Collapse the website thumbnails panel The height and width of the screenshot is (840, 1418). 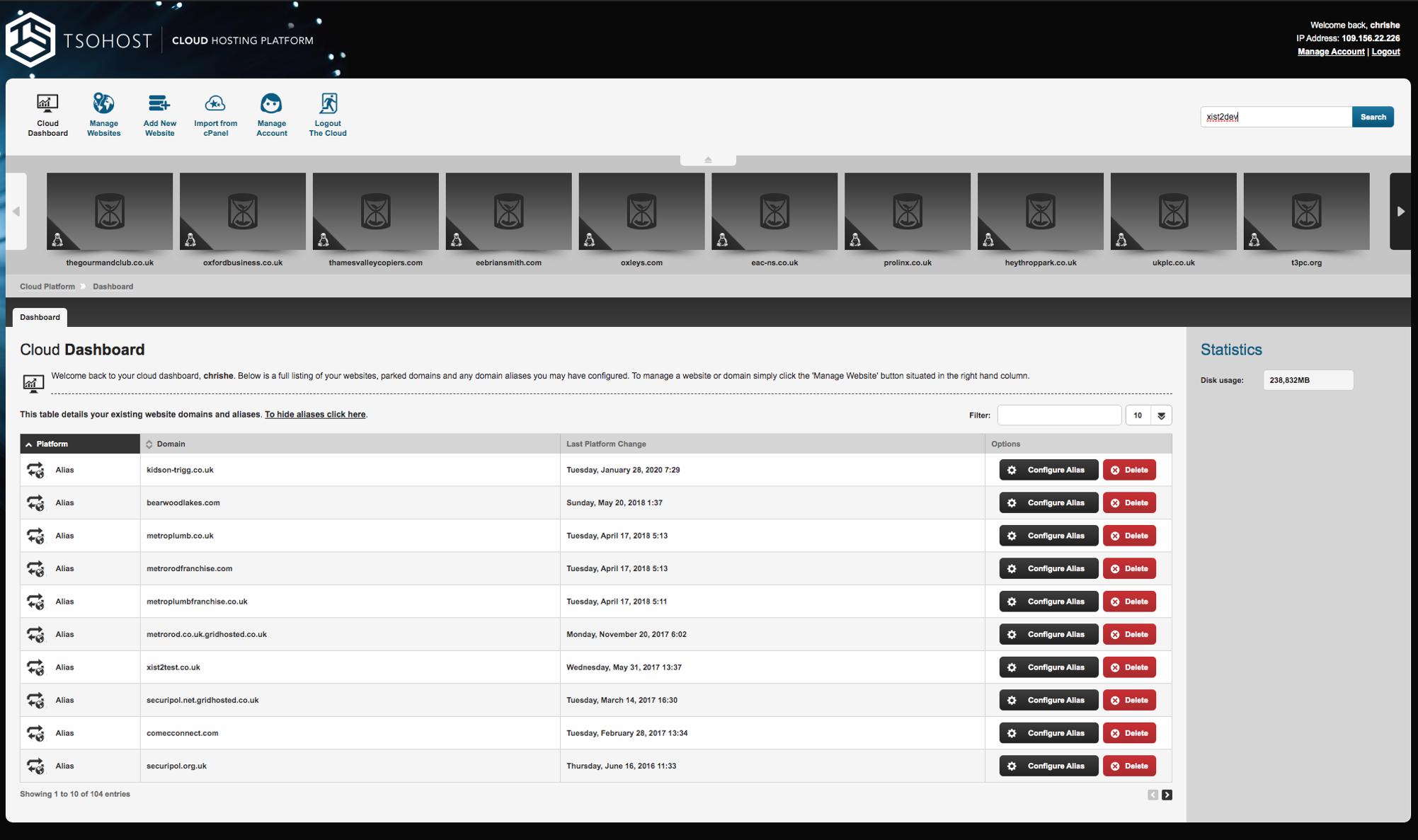pyautogui.click(x=708, y=160)
